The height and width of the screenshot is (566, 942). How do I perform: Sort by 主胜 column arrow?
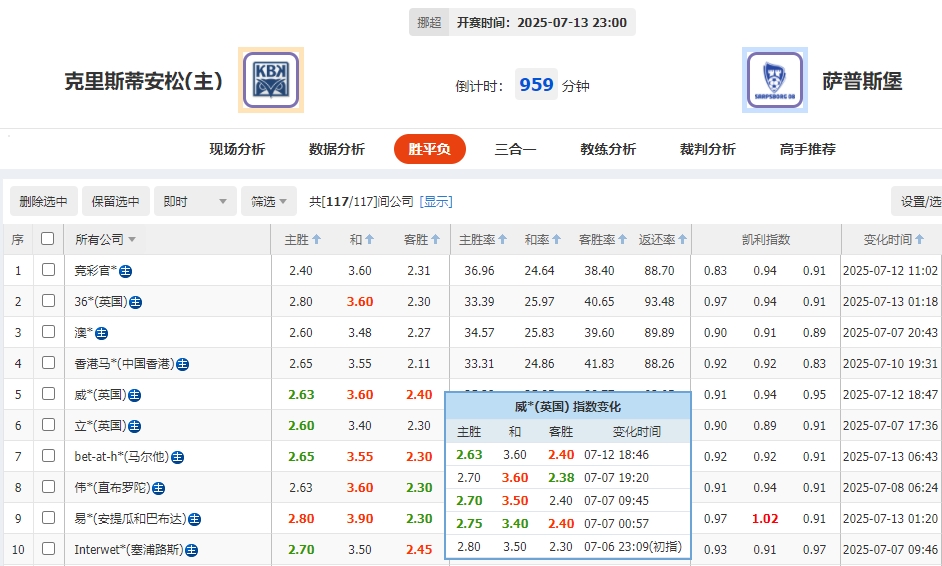tap(316, 240)
